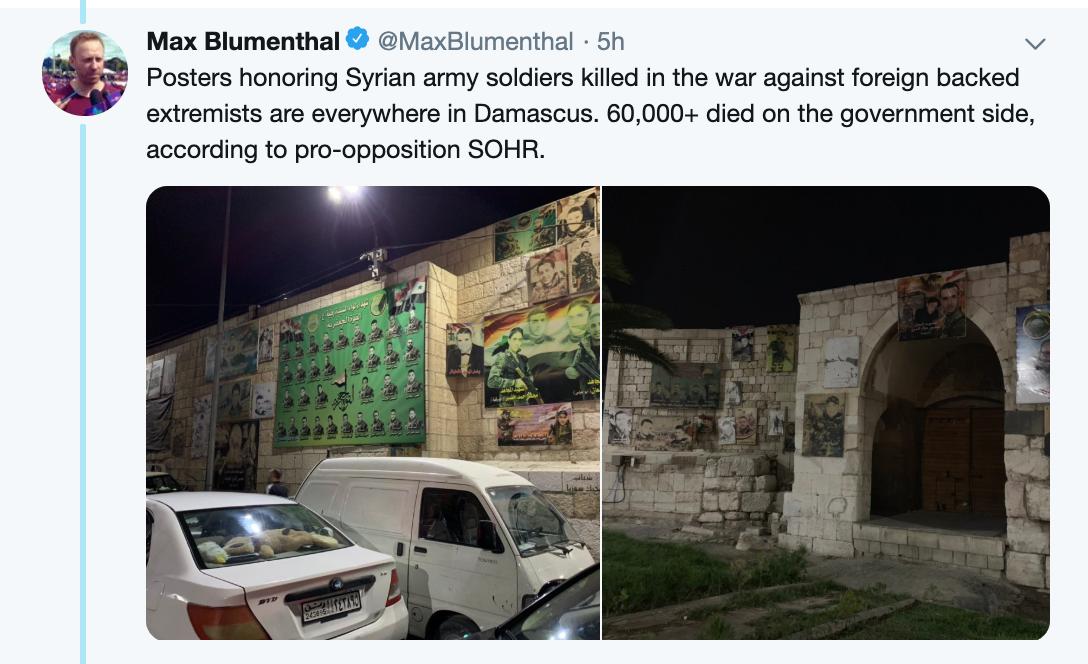This screenshot has height=664, width=1088.
Task: Click the blue verified badge
Action: coord(357,39)
